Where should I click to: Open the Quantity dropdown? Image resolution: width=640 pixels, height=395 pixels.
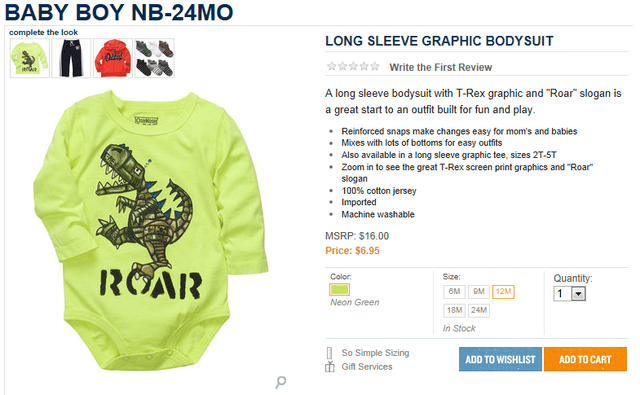(570, 294)
